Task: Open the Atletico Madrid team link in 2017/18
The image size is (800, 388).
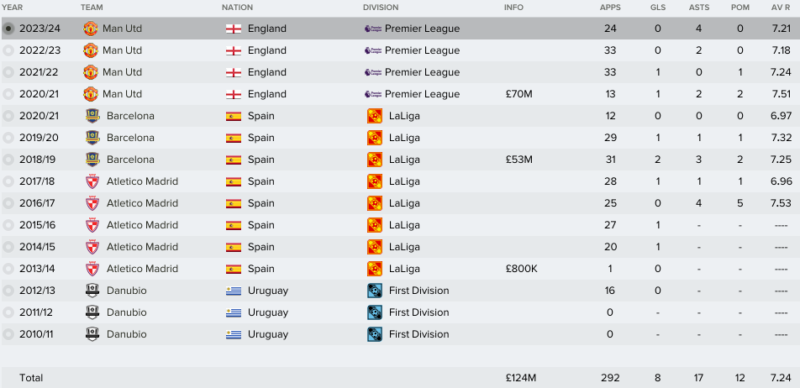Action: [142, 181]
